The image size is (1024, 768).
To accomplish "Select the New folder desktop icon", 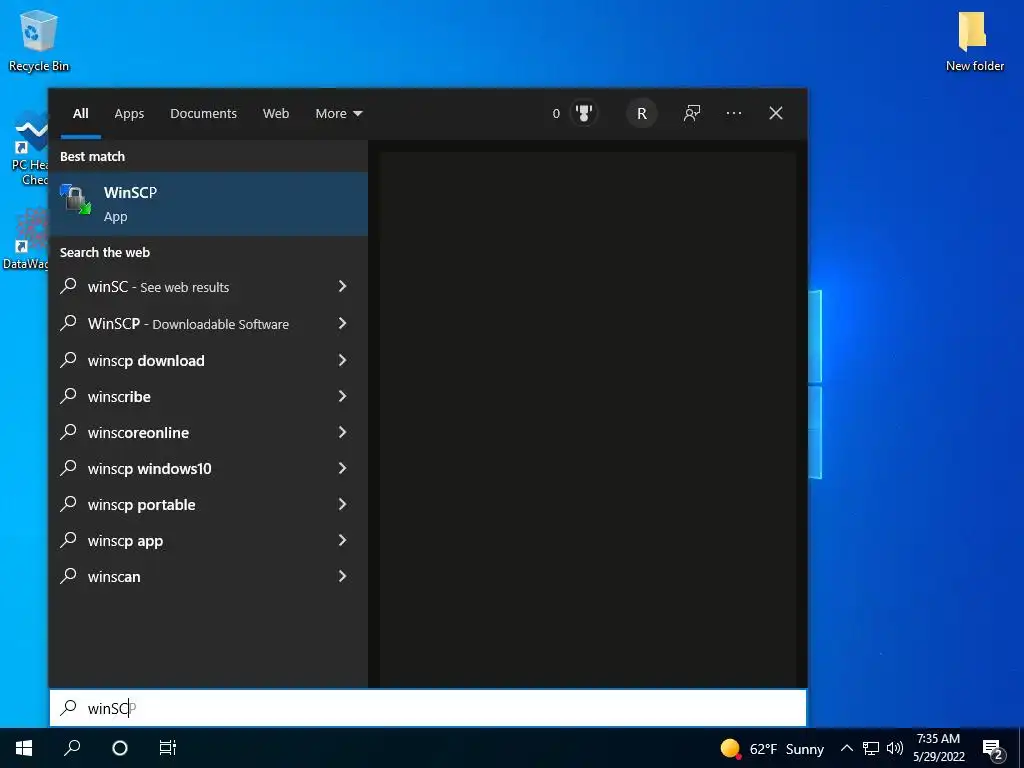I will (974, 40).
